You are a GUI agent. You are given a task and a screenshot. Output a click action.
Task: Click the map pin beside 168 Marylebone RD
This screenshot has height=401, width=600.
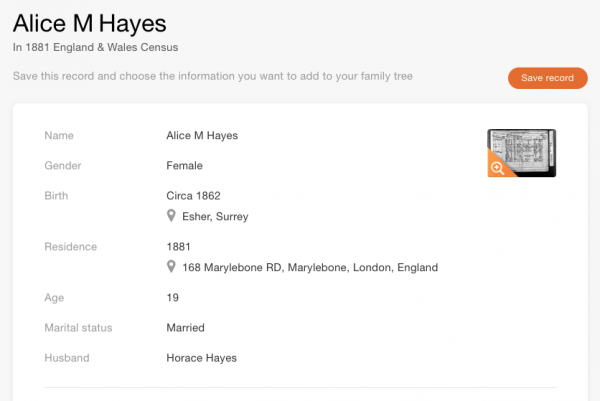point(171,267)
